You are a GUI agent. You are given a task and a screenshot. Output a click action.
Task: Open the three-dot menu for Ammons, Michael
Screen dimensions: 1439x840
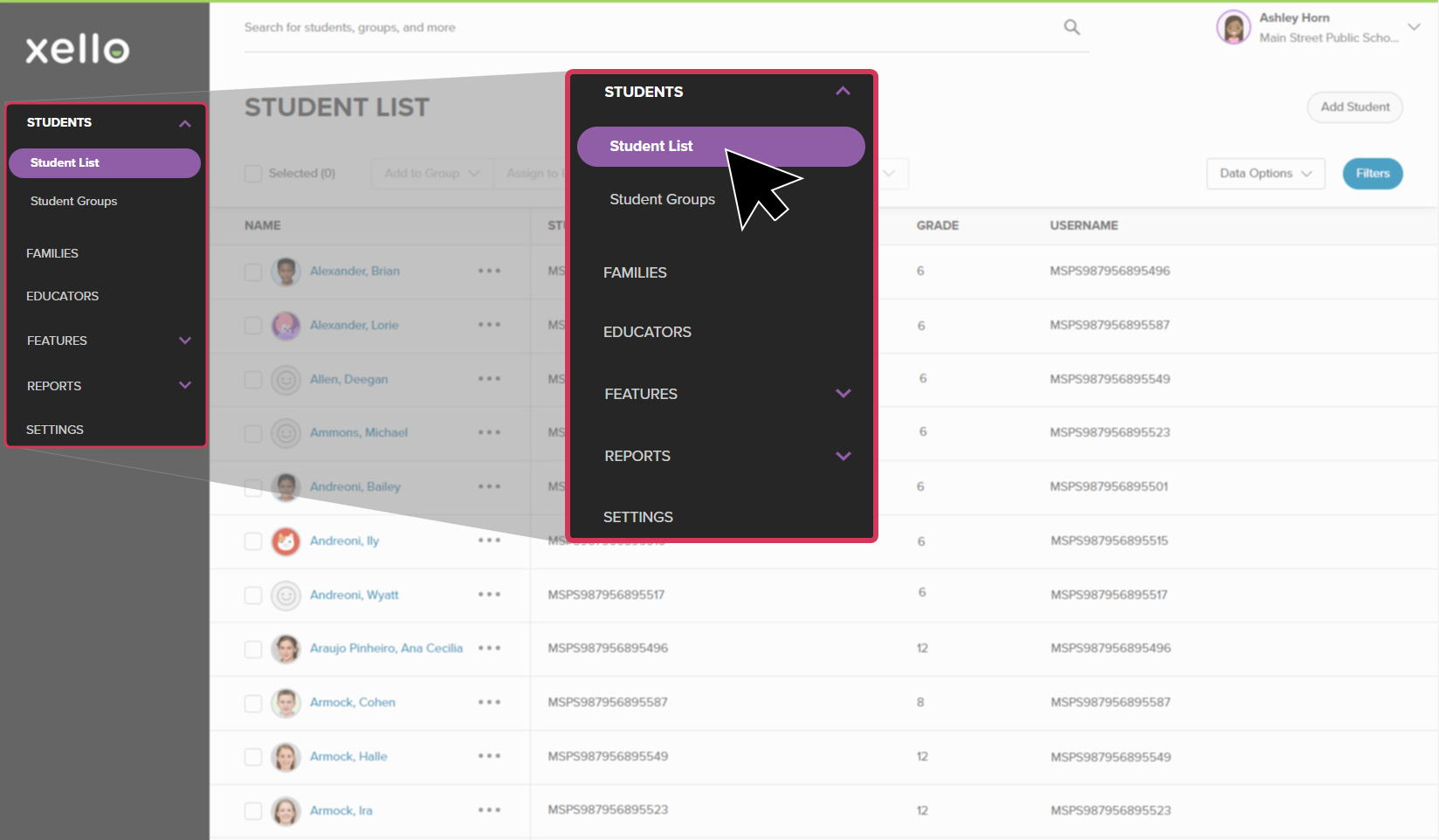[489, 432]
